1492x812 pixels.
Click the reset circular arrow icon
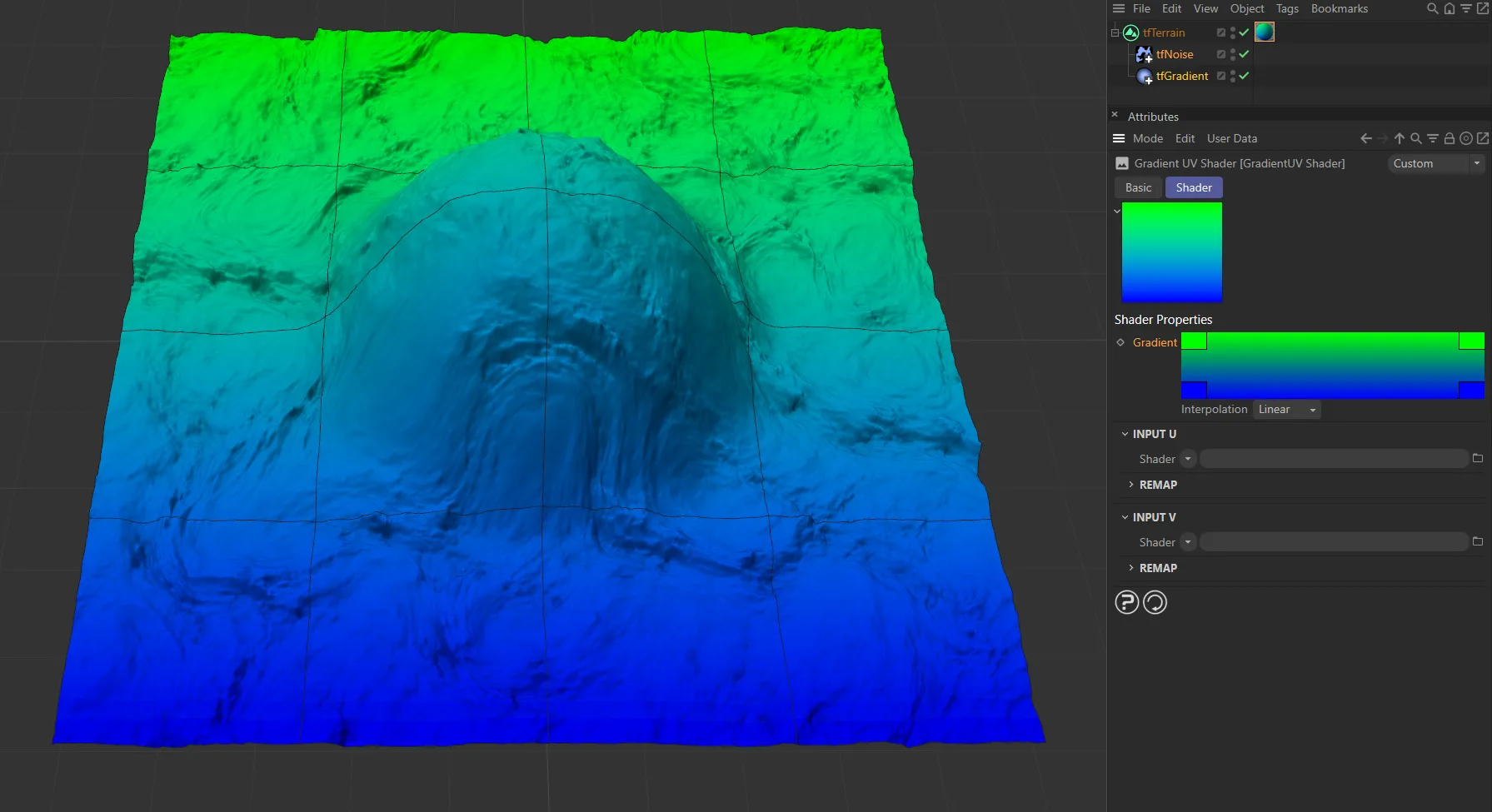click(x=1155, y=601)
